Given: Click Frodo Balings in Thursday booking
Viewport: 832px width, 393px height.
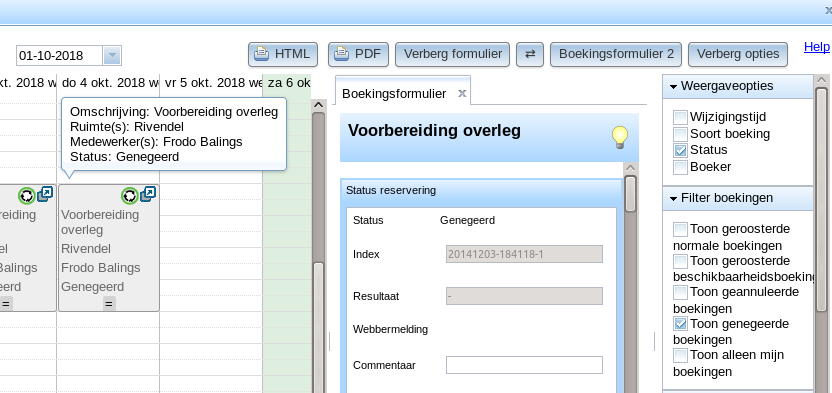Looking at the screenshot, I should point(101,268).
